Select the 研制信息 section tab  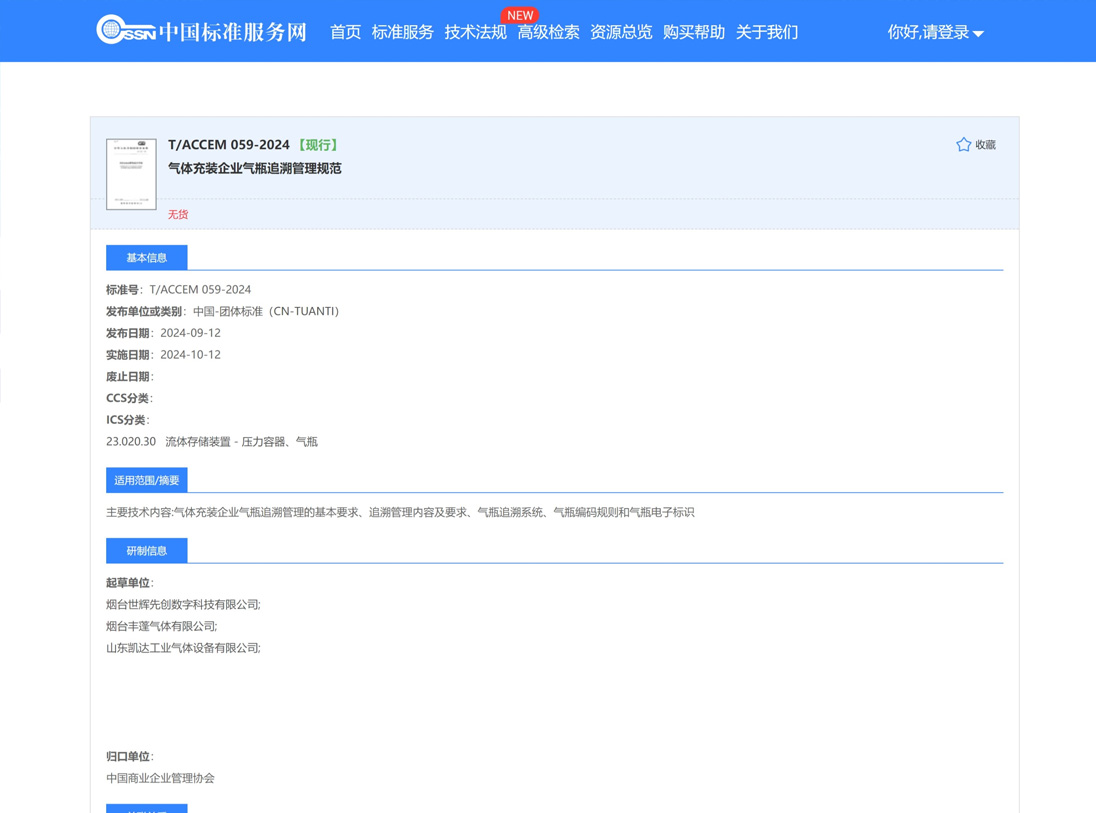147,551
